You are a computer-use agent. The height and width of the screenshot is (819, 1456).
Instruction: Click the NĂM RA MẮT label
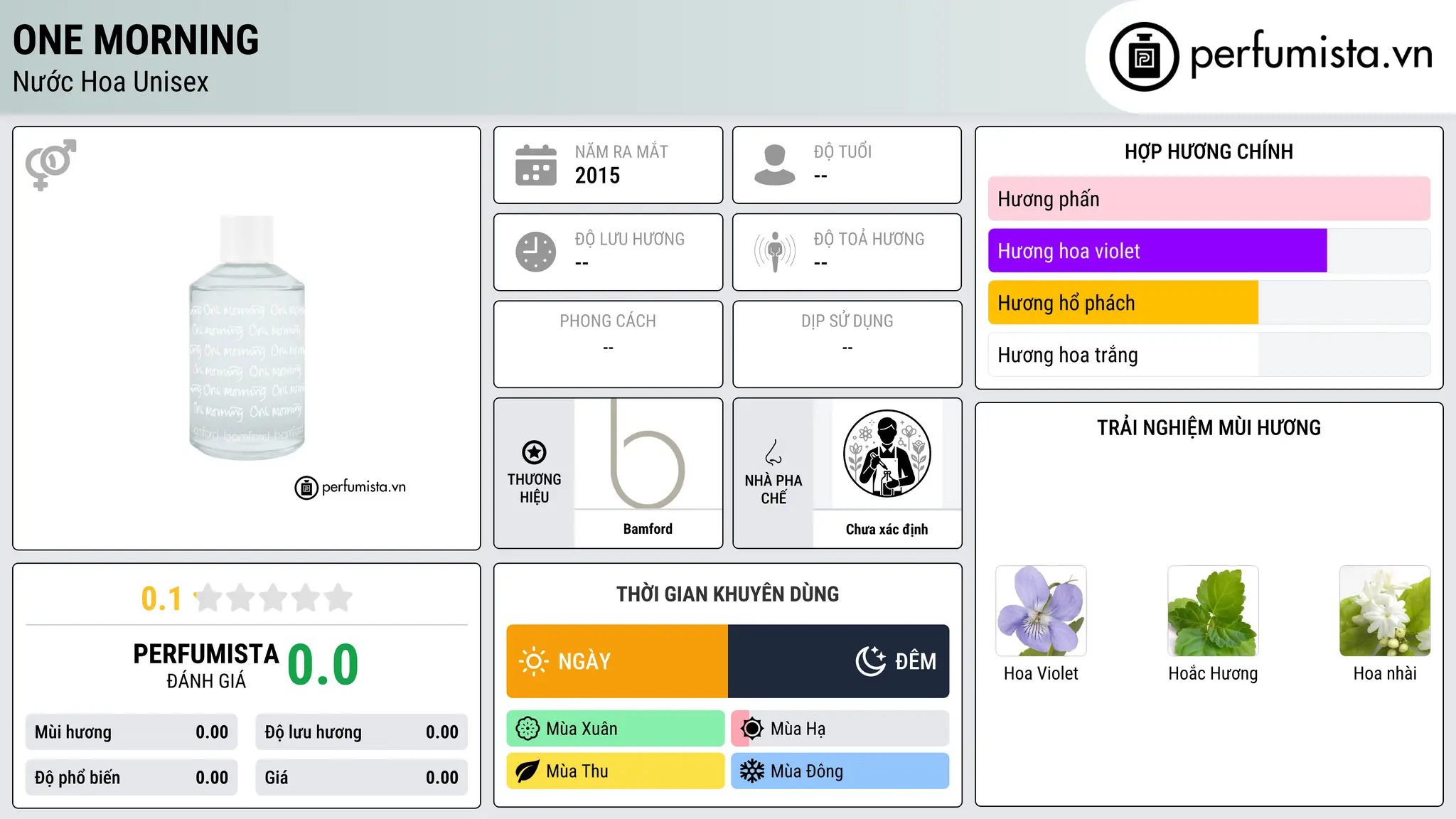(621, 151)
